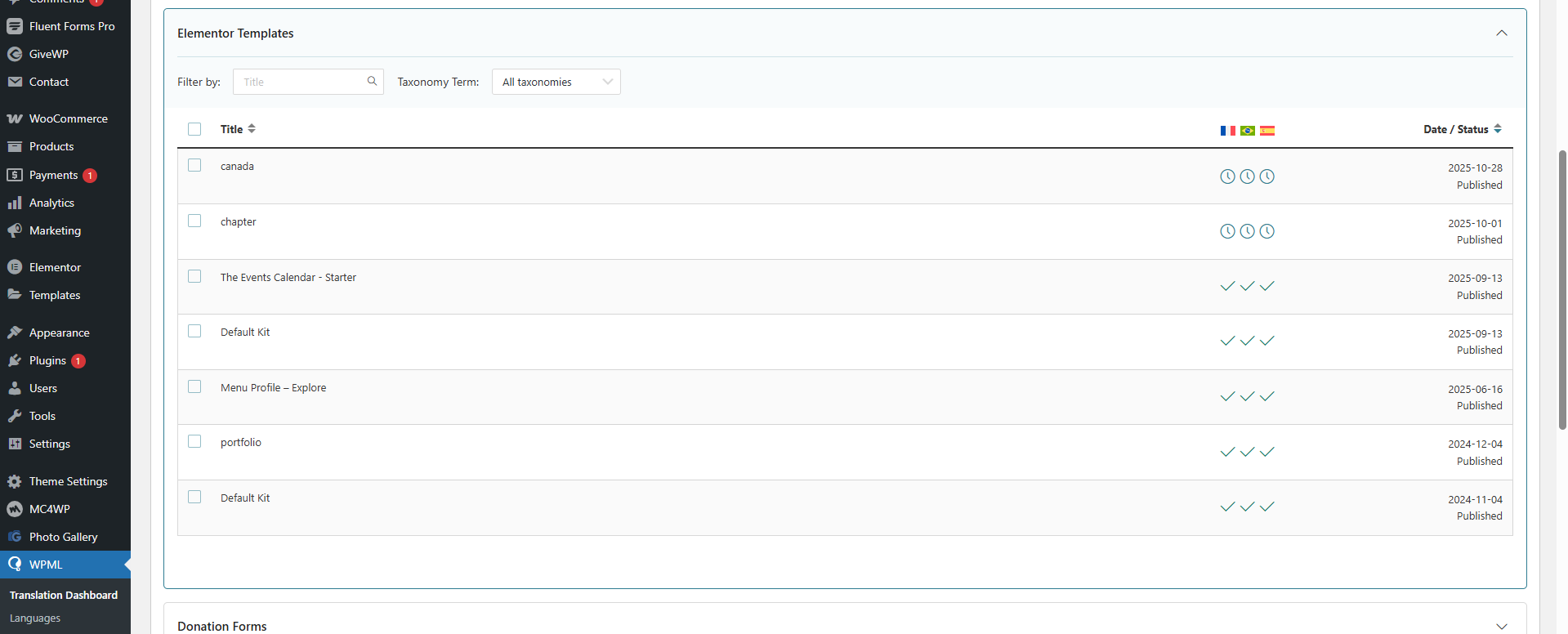Collapse the Elementor Templates section
This screenshot has width=1568, height=634.
click(x=1501, y=33)
